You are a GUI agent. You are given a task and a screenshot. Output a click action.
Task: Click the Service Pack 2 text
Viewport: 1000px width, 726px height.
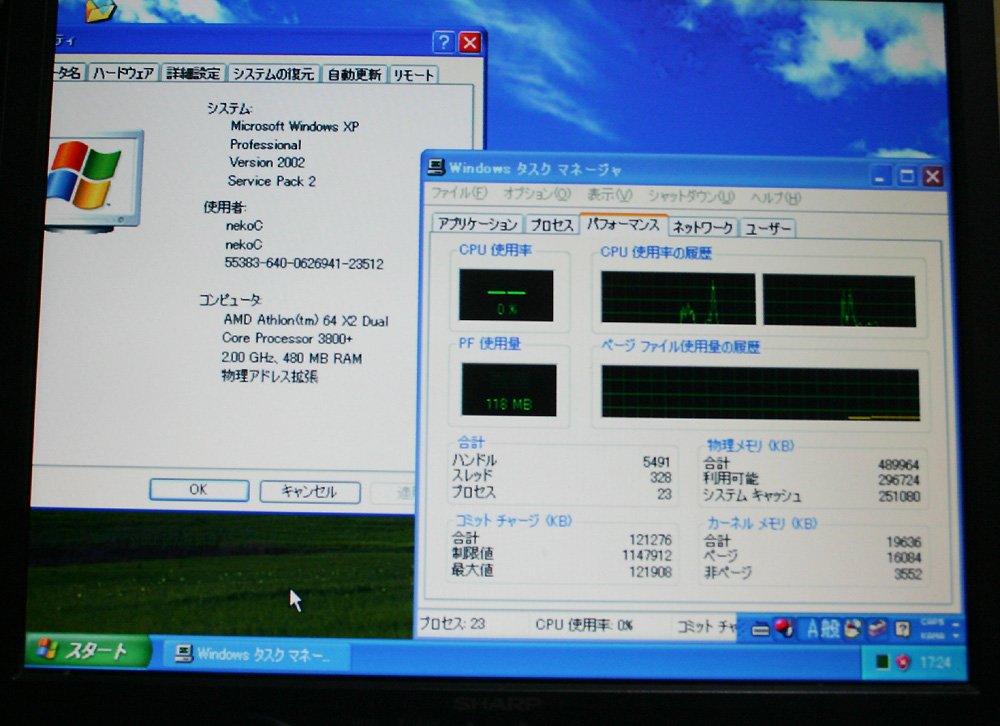pyautogui.click(x=272, y=181)
